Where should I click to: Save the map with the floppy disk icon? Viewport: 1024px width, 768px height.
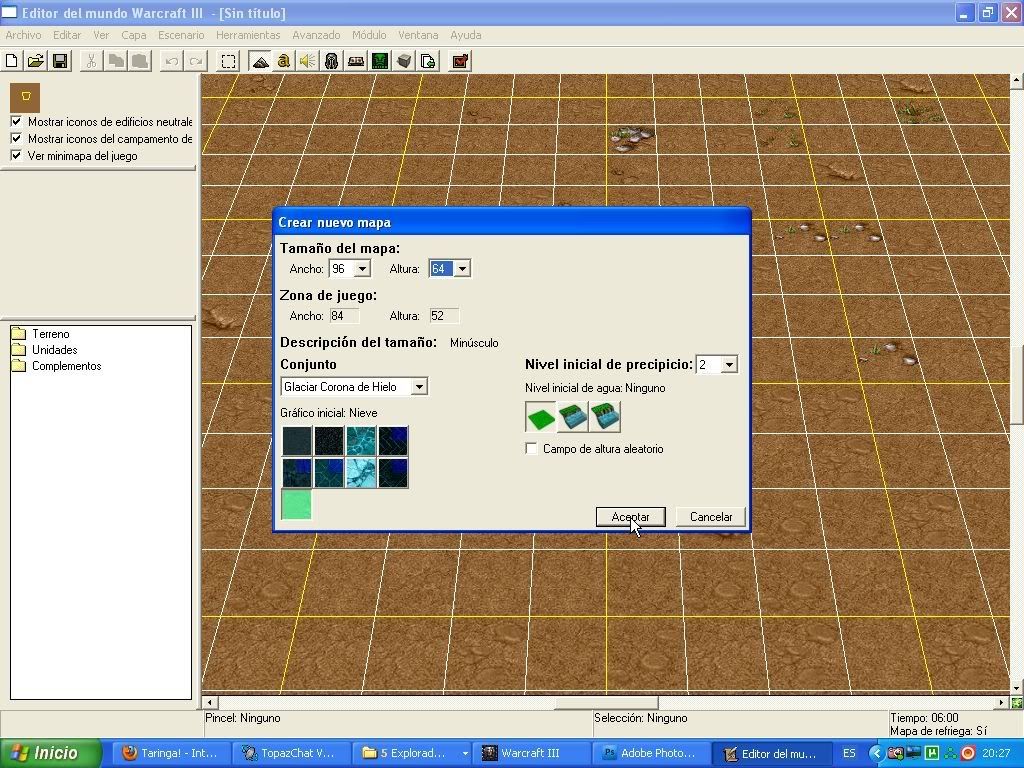pyautogui.click(x=60, y=61)
